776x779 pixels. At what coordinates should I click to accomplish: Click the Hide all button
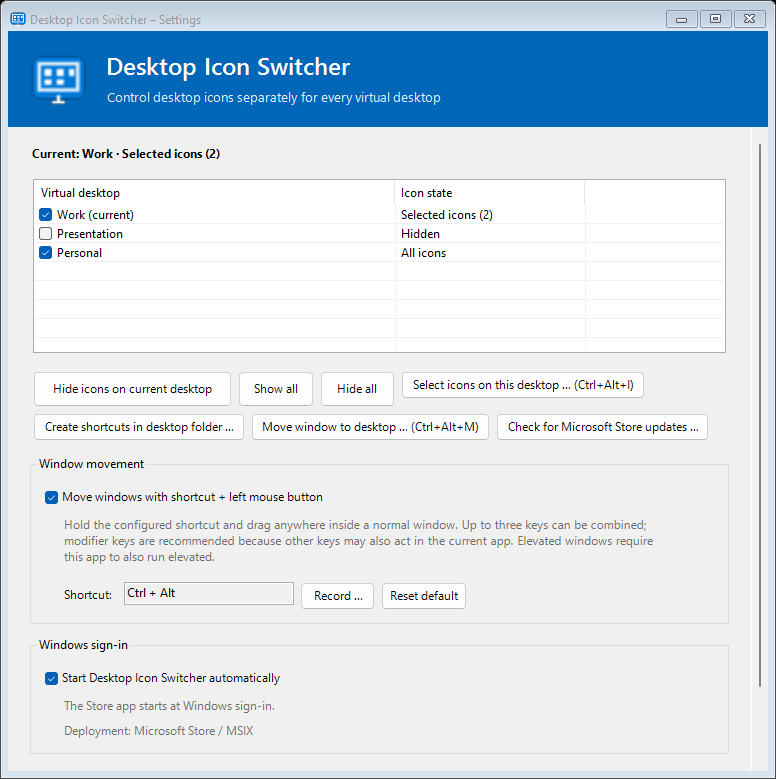(x=357, y=389)
